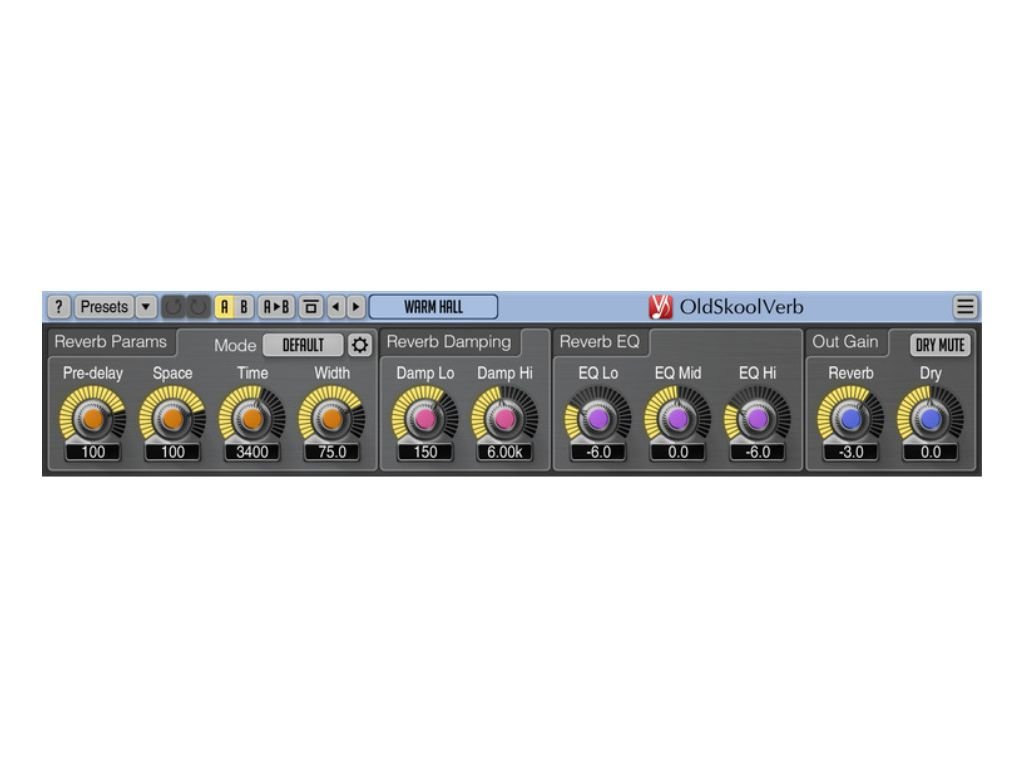Click Time value field 3400
The image size is (1024, 767).
pyautogui.click(x=252, y=451)
